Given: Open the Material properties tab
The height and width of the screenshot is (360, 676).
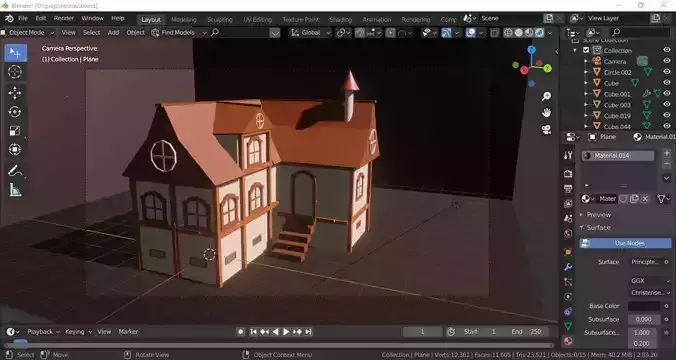Looking at the screenshot, I should coord(568,341).
